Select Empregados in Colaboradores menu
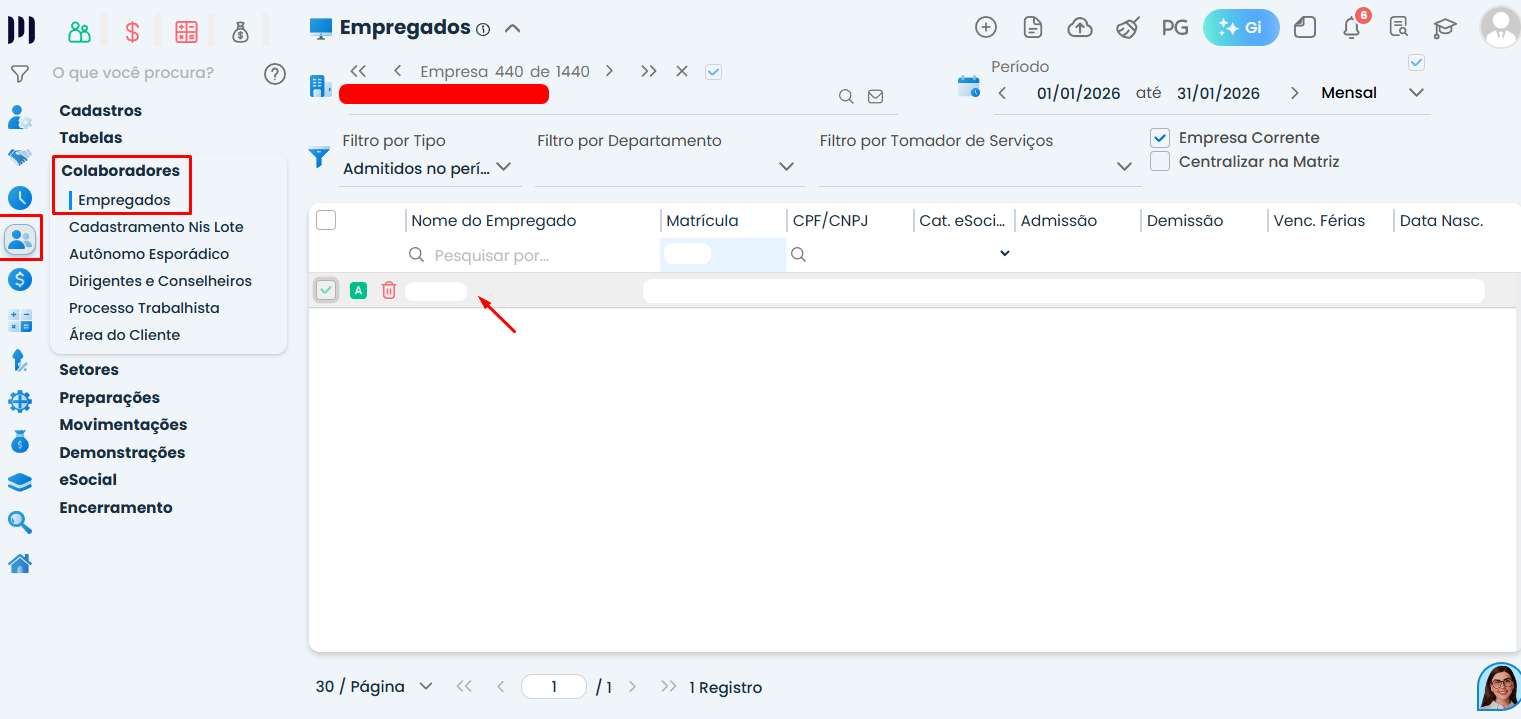 tap(124, 200)
